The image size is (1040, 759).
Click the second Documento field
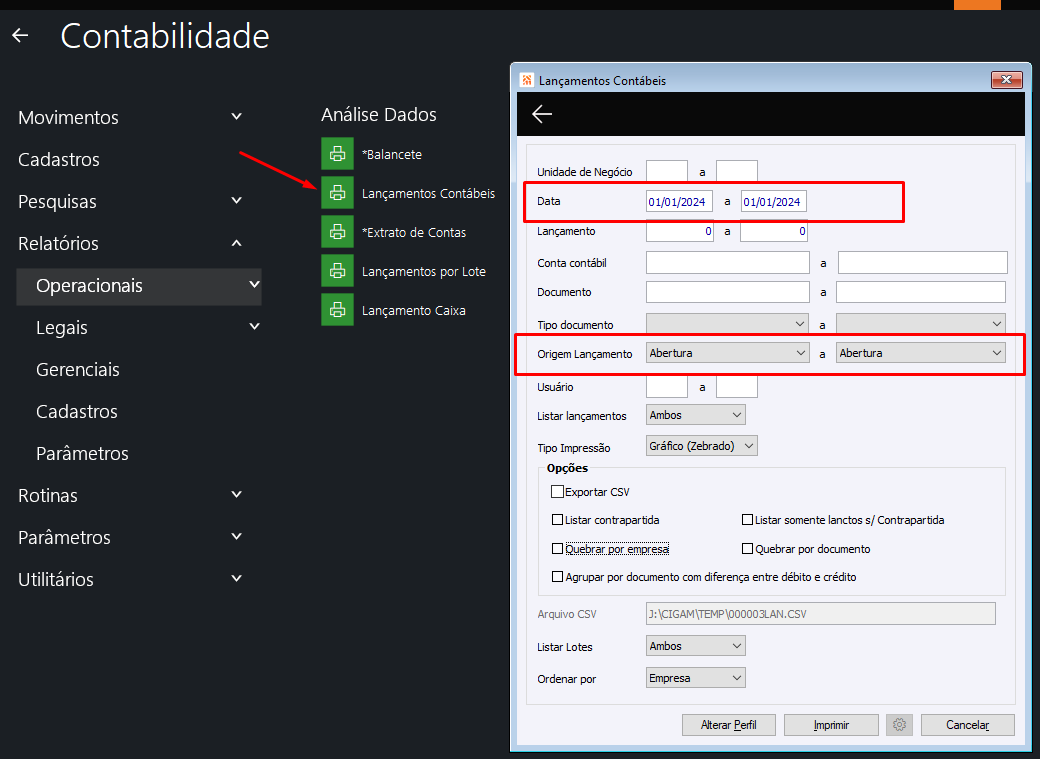coord(921,292)
